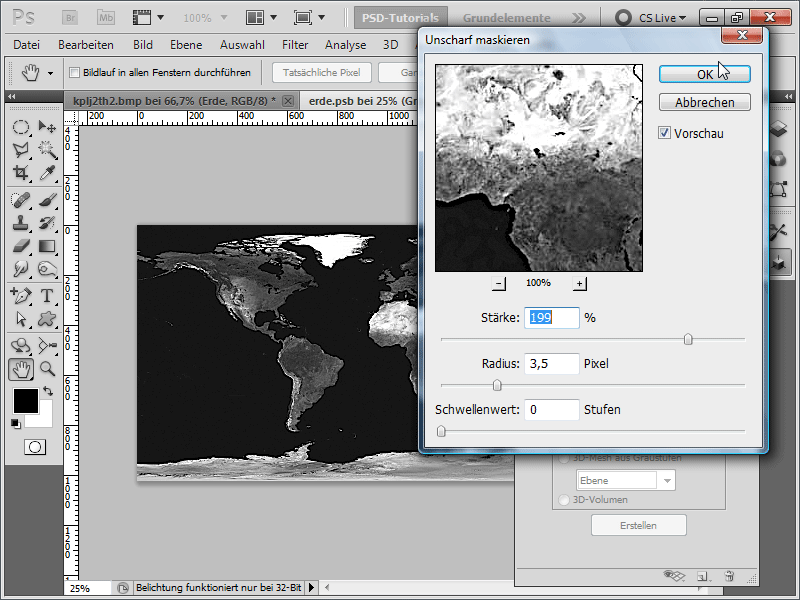Viewport: 800px width, 600px height.
Task: Toggle Vorschau checkbox in dialog
Action: [x=664, y=133]
